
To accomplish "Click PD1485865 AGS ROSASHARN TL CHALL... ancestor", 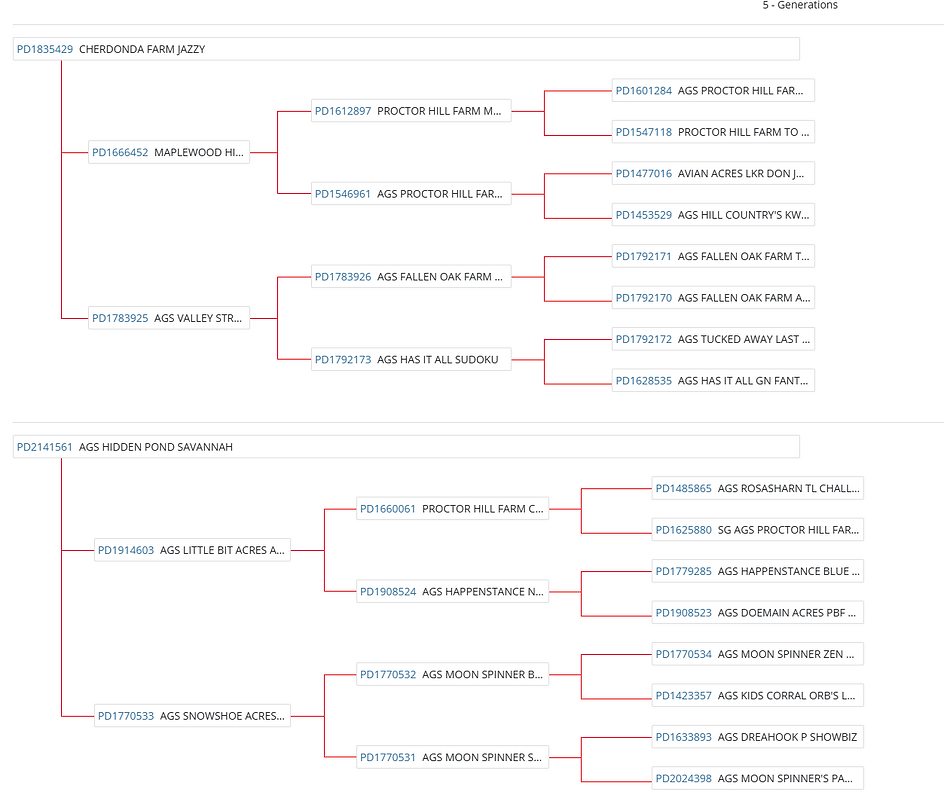I will [758, 488].
